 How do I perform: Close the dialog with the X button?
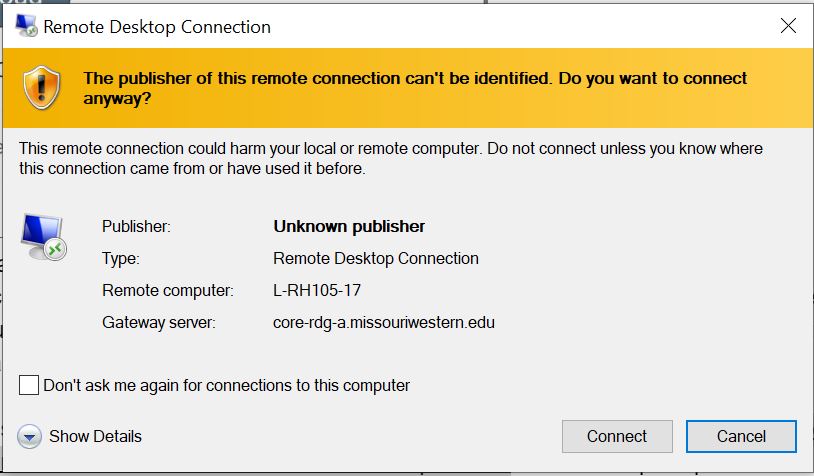tap(787, 27)
